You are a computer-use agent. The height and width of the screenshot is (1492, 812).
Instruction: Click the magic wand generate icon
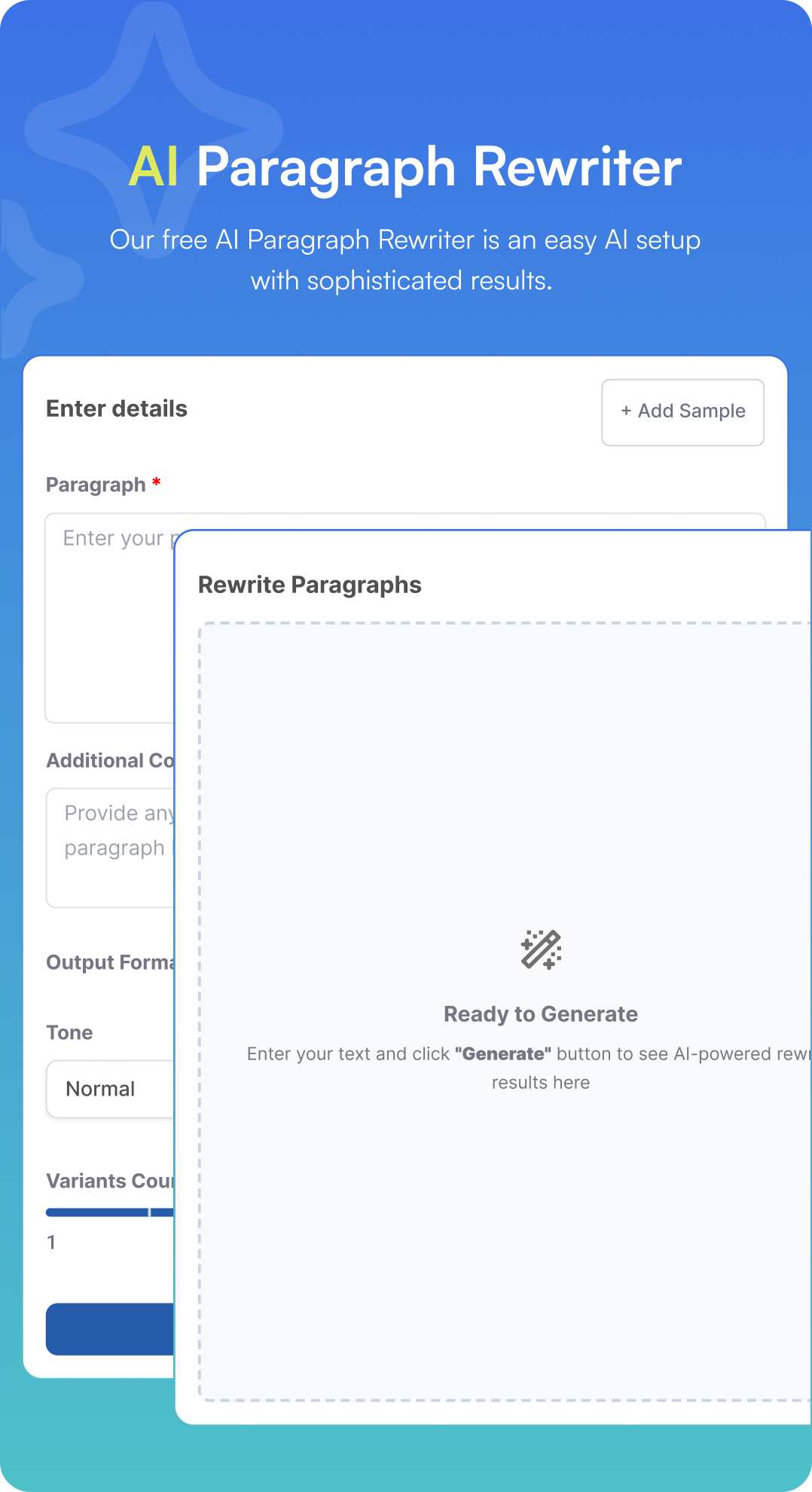coord(541,949)
